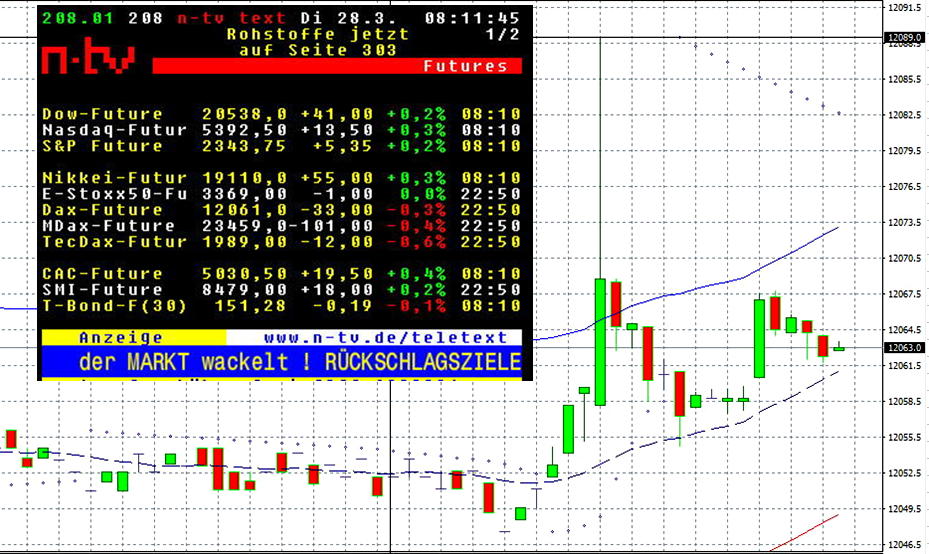Click the Dax-Future change -33,00
The image size is (929, 554).
337,210
